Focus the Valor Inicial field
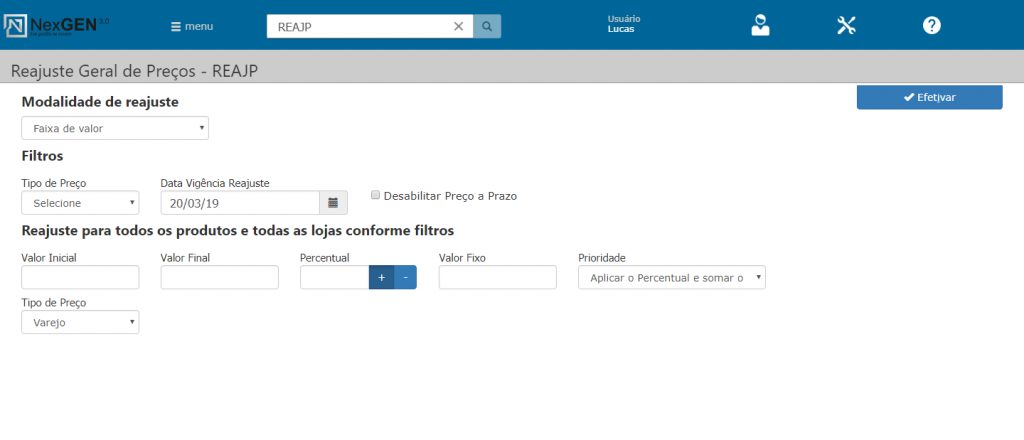 pyautogui.click(x=80, y=277)
